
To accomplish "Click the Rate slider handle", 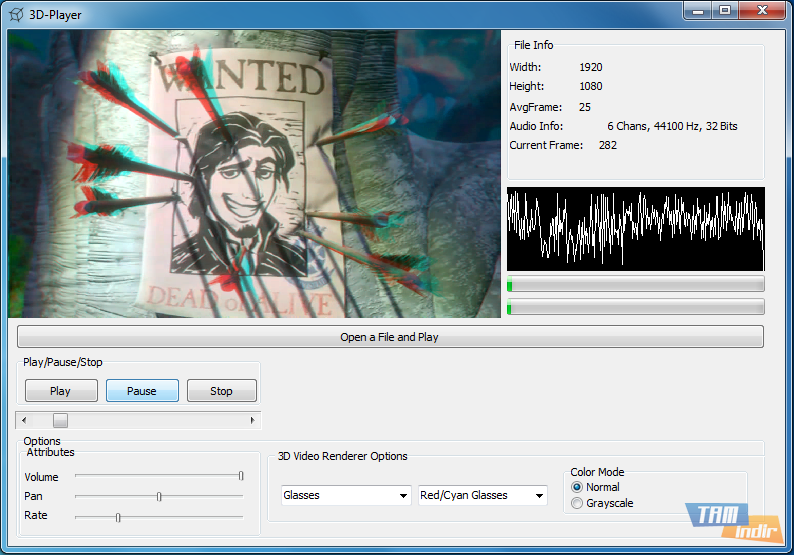I will click(x=118, y=517).
